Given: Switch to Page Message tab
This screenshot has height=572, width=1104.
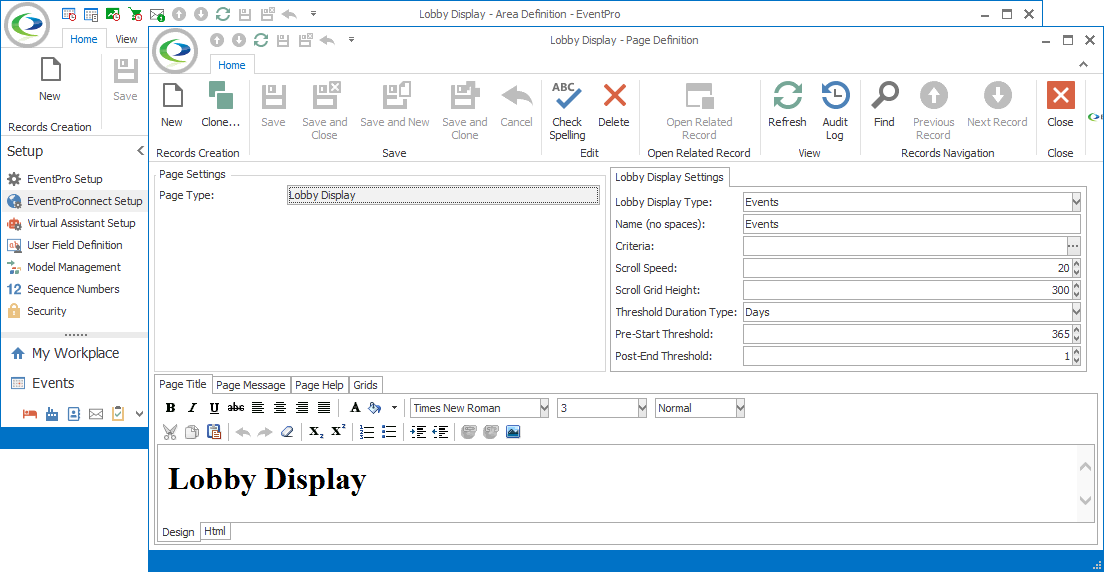Looking at the screenshot, I should [x=251, y=385].
